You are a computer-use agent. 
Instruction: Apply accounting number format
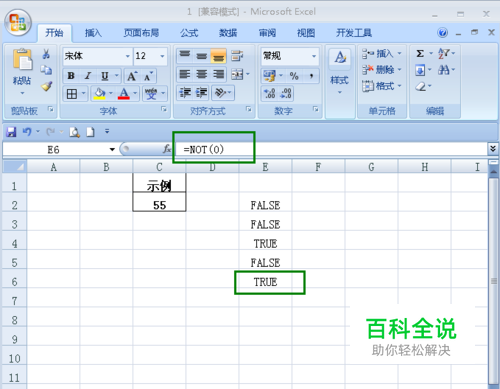tap(270, 76)
